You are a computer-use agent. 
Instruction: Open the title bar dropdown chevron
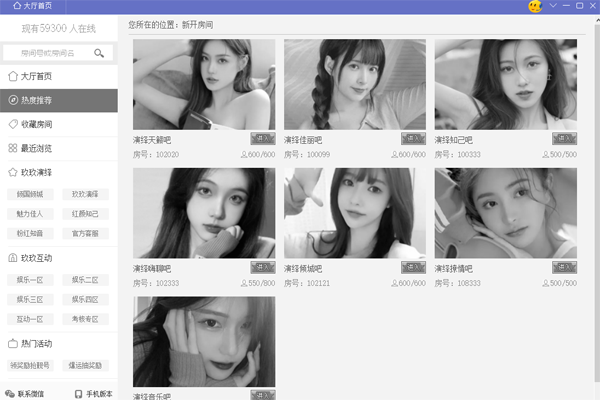(x=553, y=5)
